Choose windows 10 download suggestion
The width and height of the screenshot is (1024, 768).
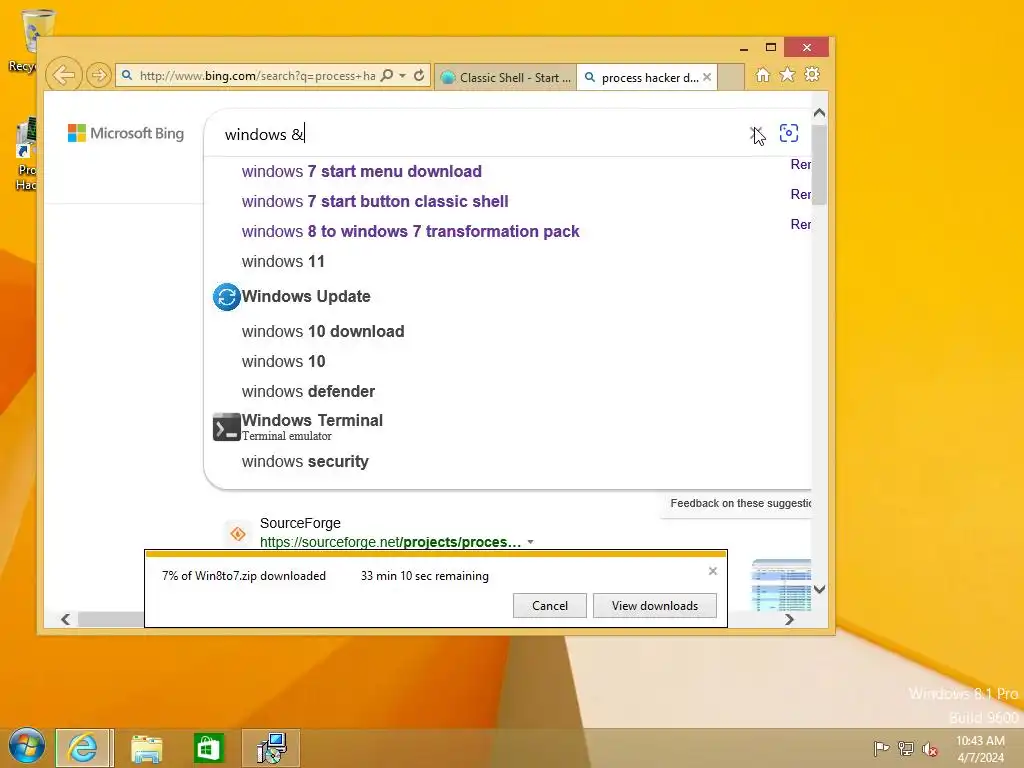(323, 331)
